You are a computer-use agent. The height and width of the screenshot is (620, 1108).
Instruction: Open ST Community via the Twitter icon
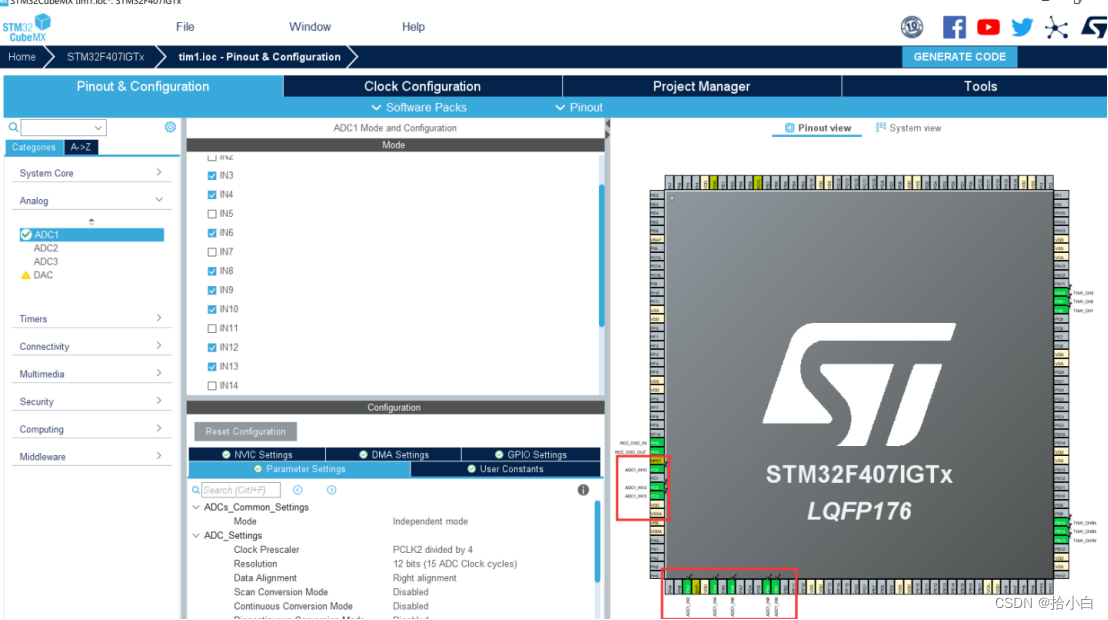coord(1022,27)
